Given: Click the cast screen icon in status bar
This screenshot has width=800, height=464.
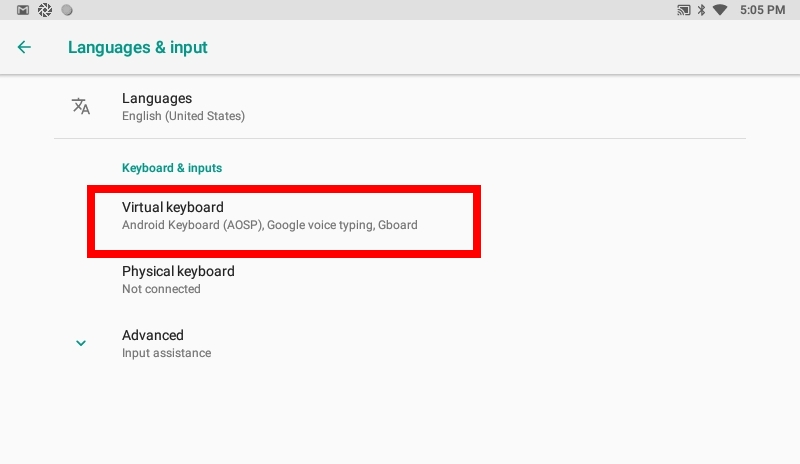Looking at the screenshot, I should [x=683, y=10].
